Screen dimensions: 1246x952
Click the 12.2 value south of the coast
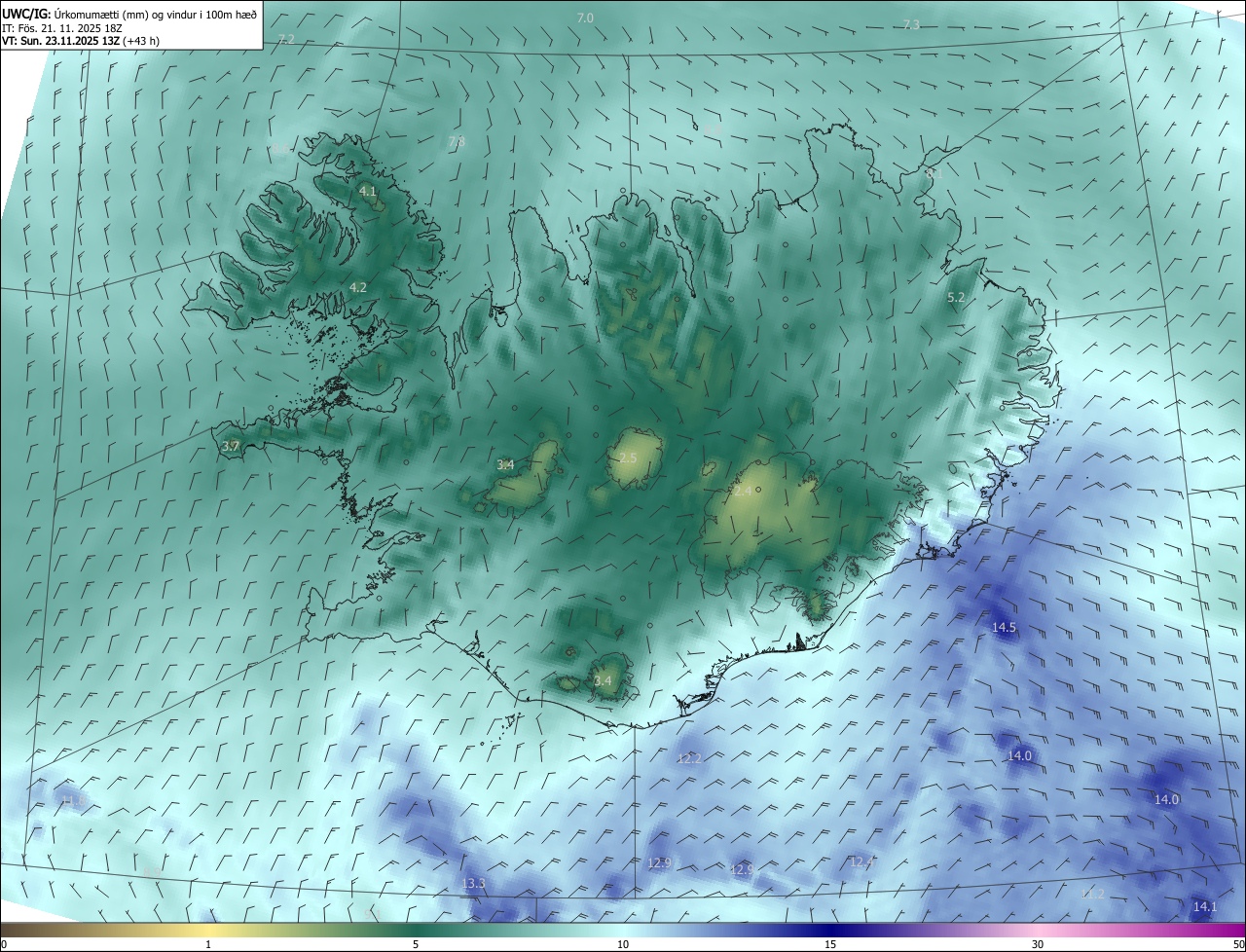click(689, 758)
